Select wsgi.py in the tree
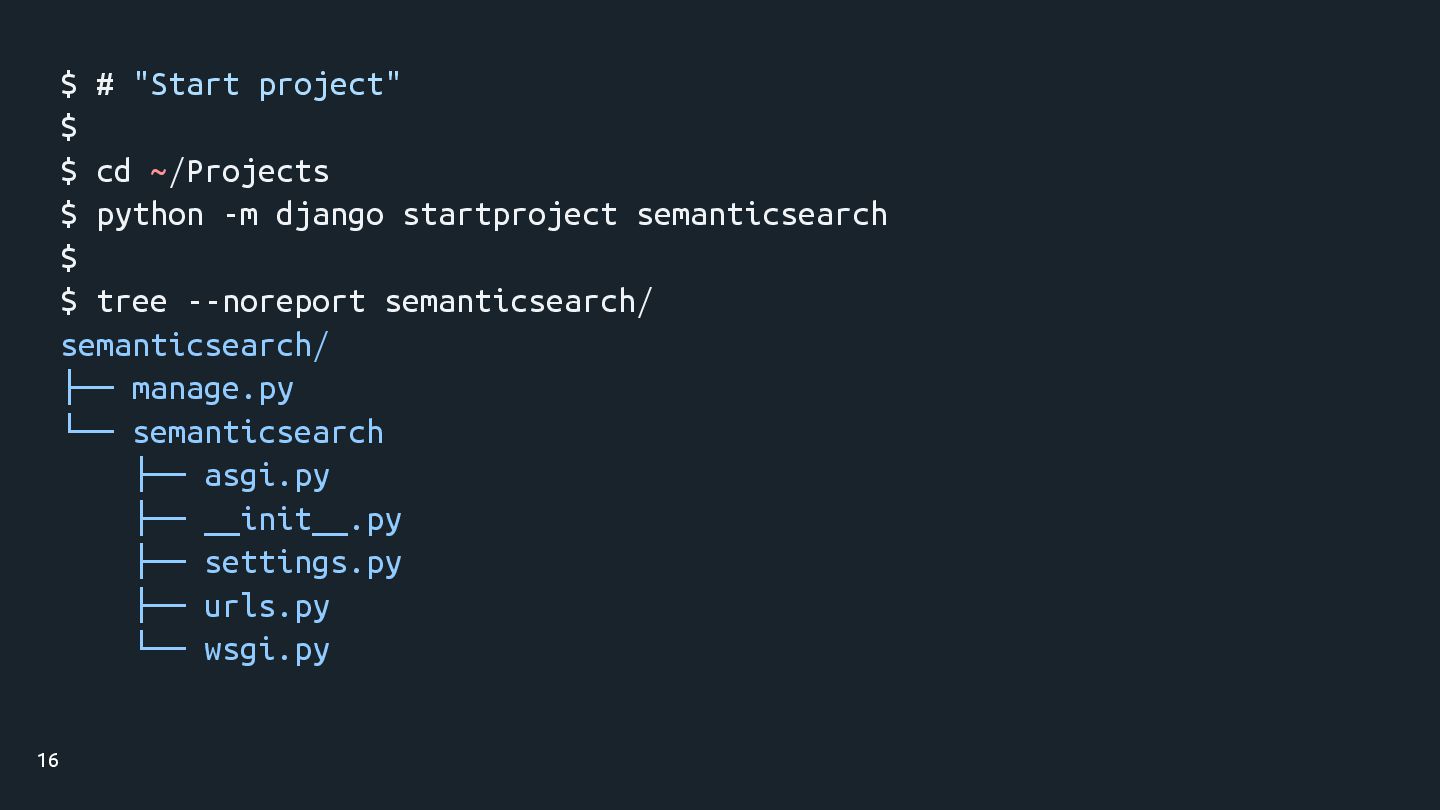Viewport: 1440px width, 810px height. point(267,650)
